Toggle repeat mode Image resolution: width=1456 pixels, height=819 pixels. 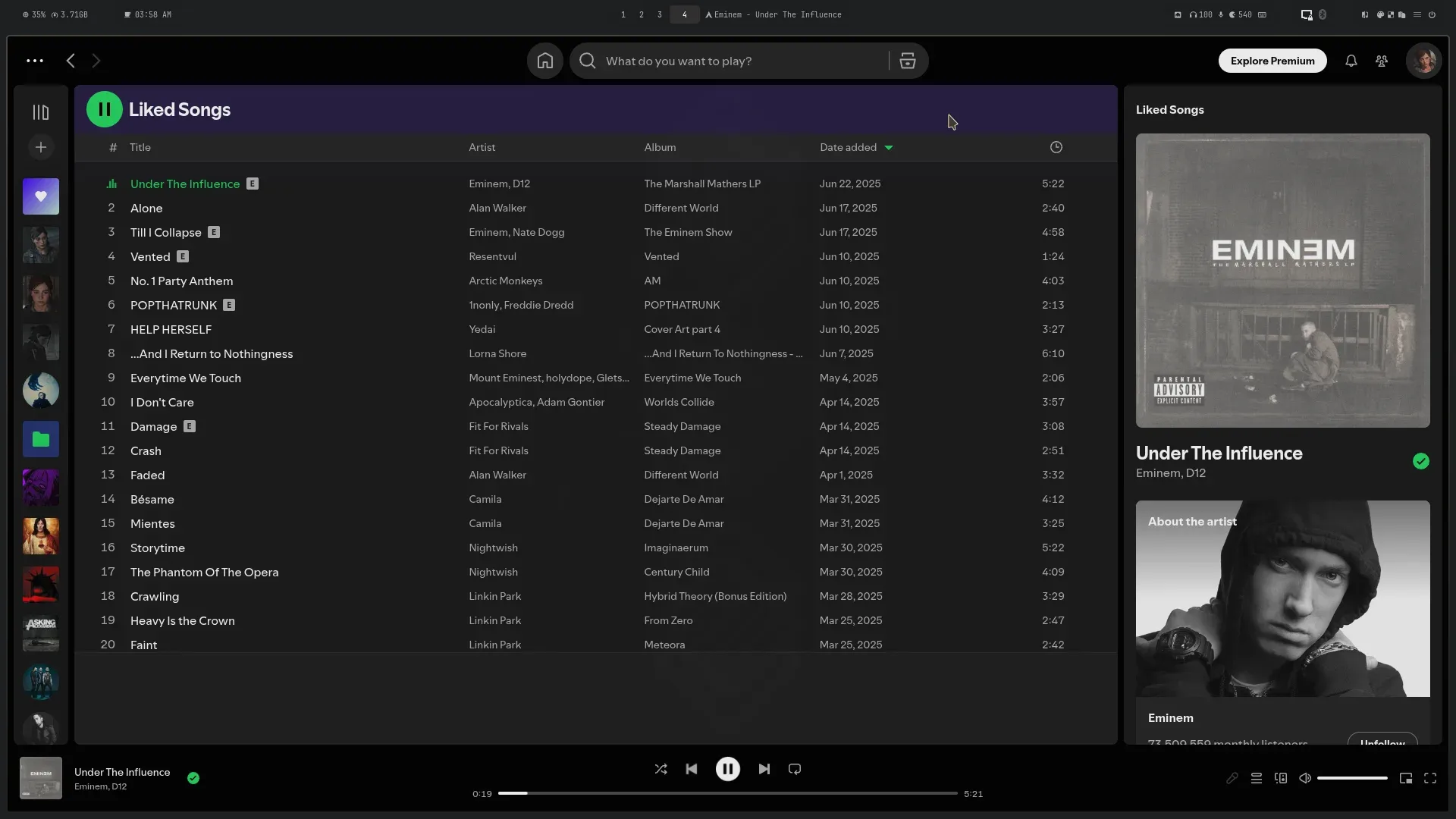click(795, 769)
